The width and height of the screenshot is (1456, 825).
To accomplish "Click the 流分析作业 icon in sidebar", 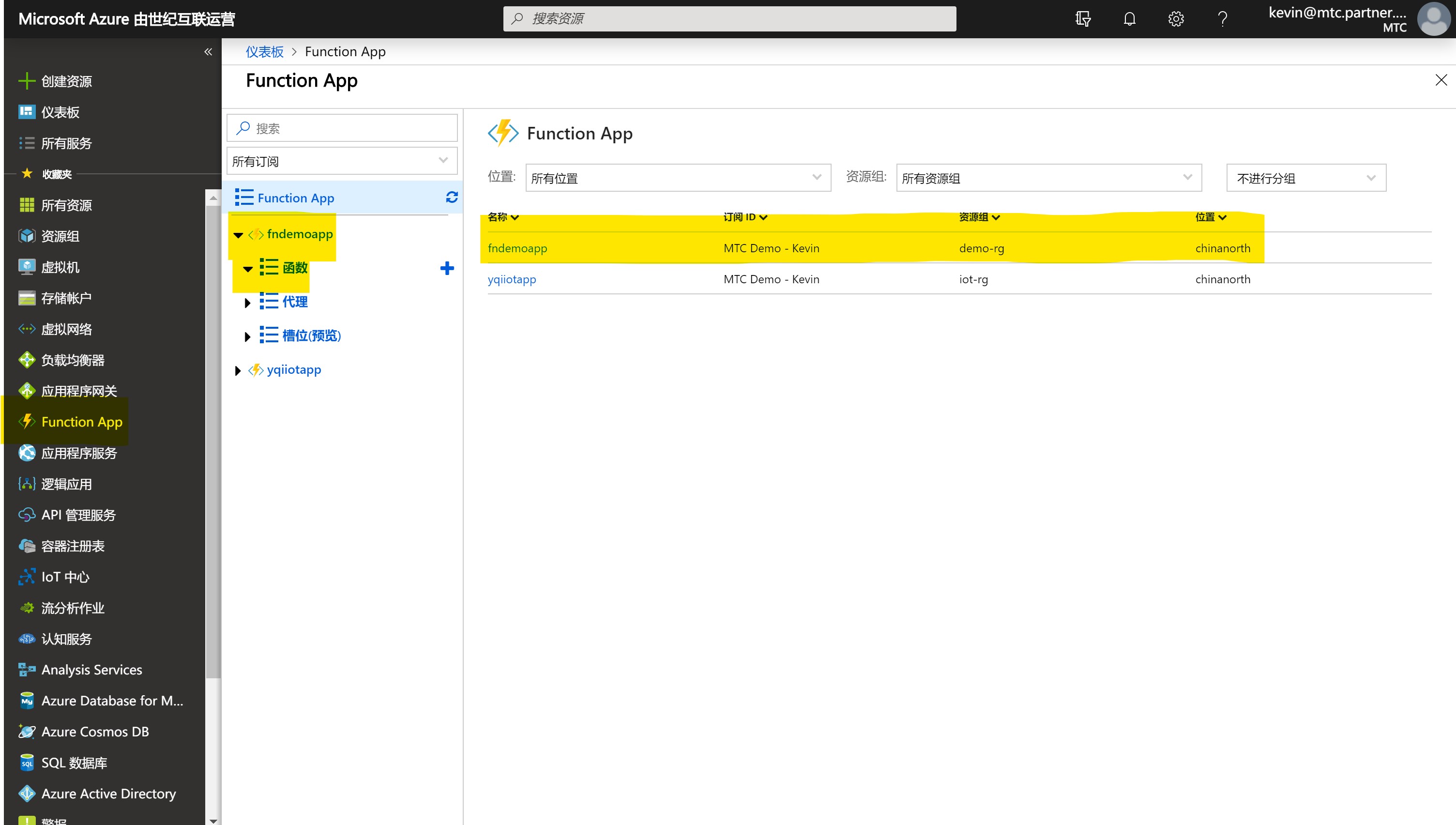I will point(27,608).
